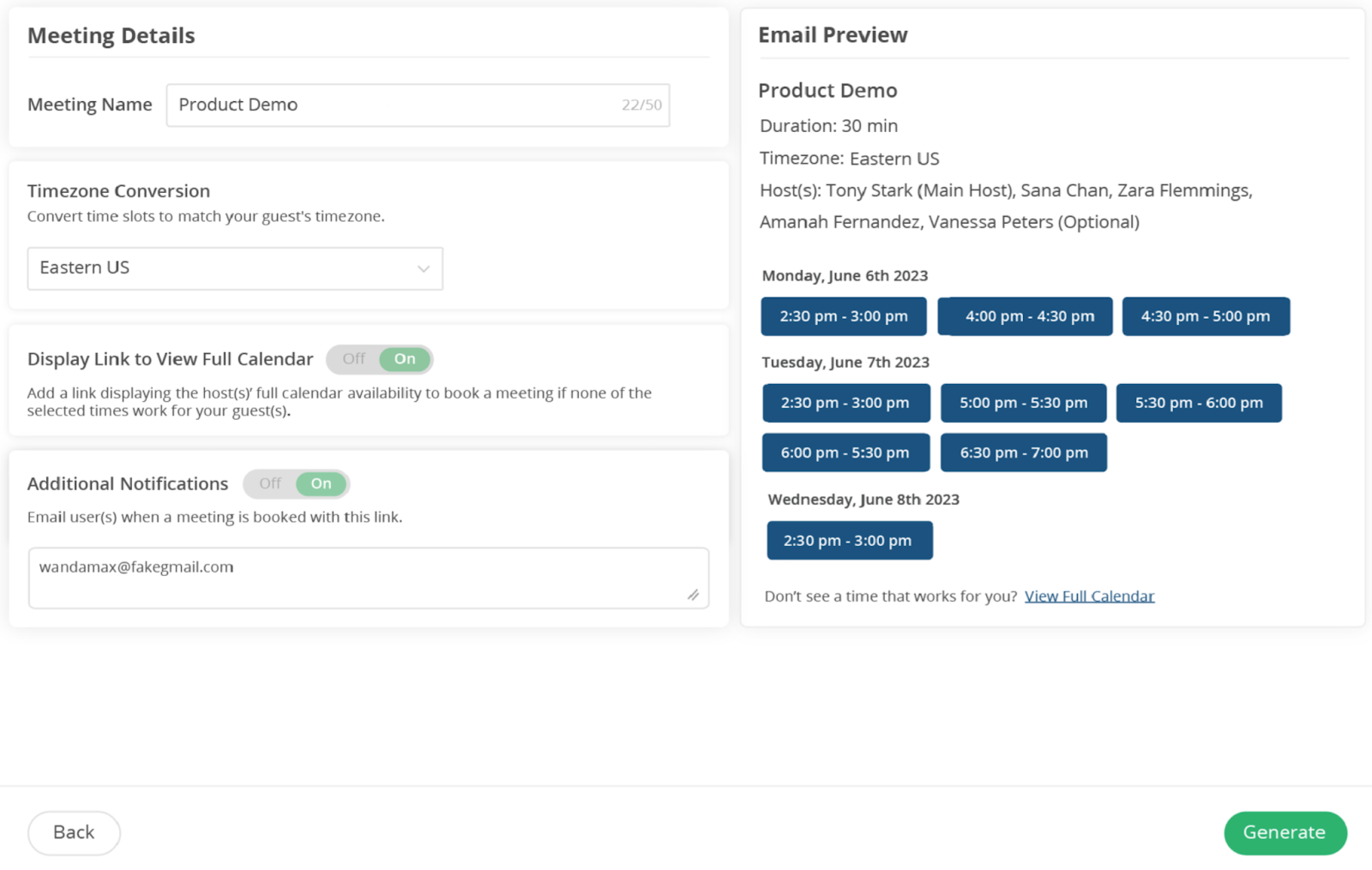Click the Off label of Additional Notifications
Viewport: 1372px width, 870px height.
(x=270, y=483)
